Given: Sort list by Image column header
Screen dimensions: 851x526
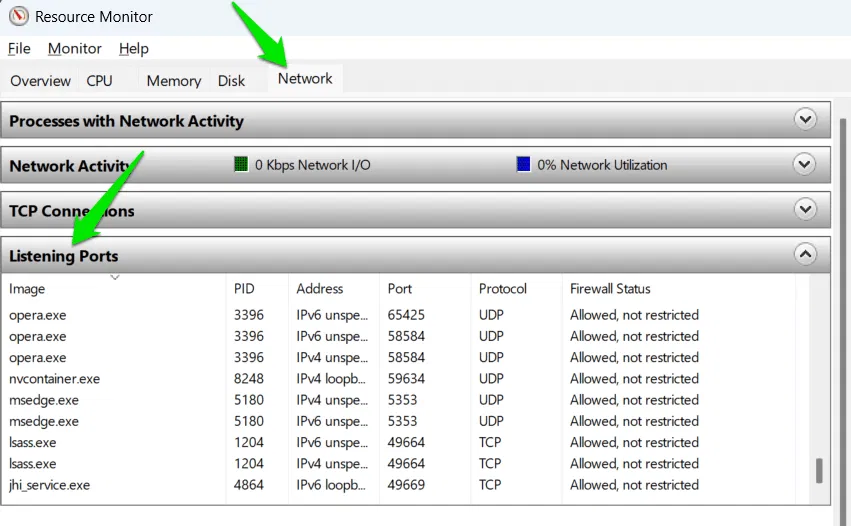Looking at the screenshot, I should [x=27, y=289].
